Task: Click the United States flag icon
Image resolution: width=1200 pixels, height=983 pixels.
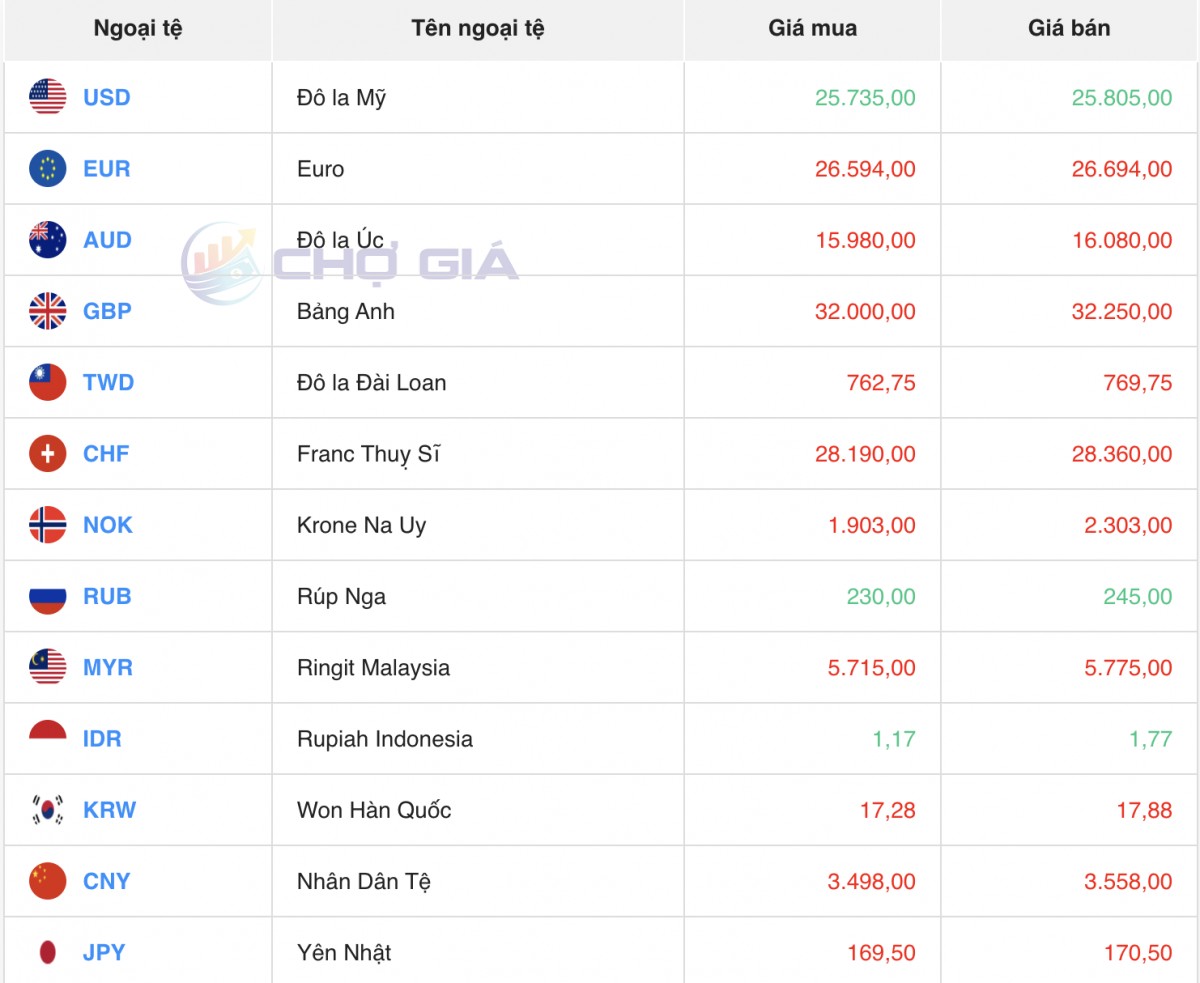Action: (47, 97)
